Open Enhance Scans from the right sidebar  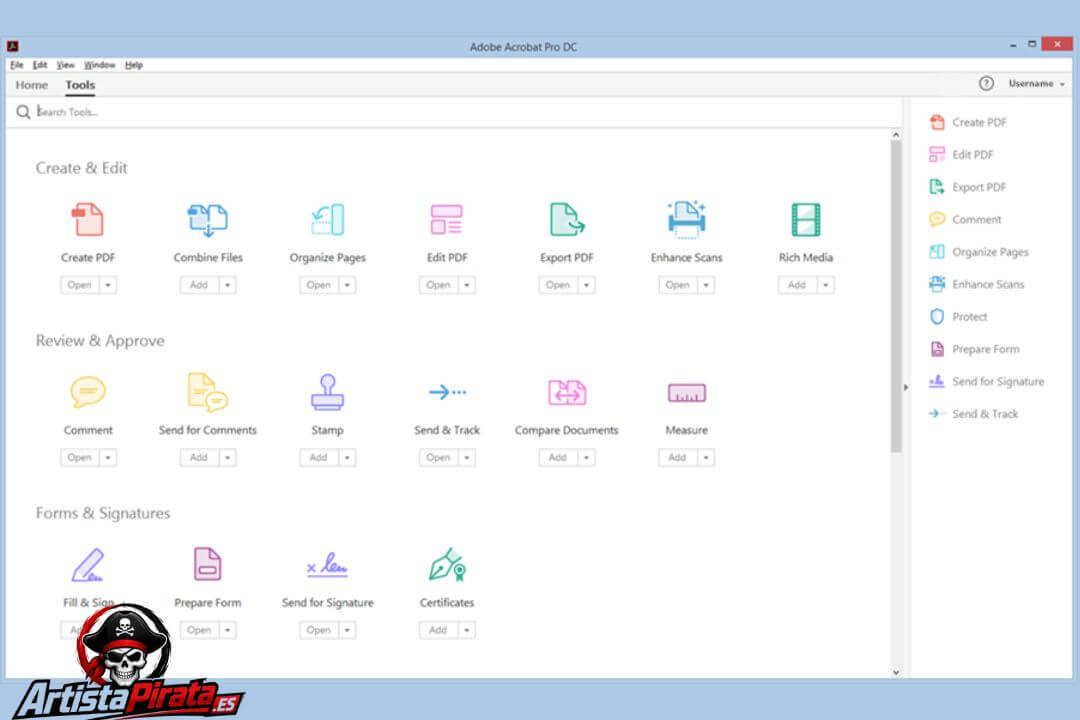[977, 284]
